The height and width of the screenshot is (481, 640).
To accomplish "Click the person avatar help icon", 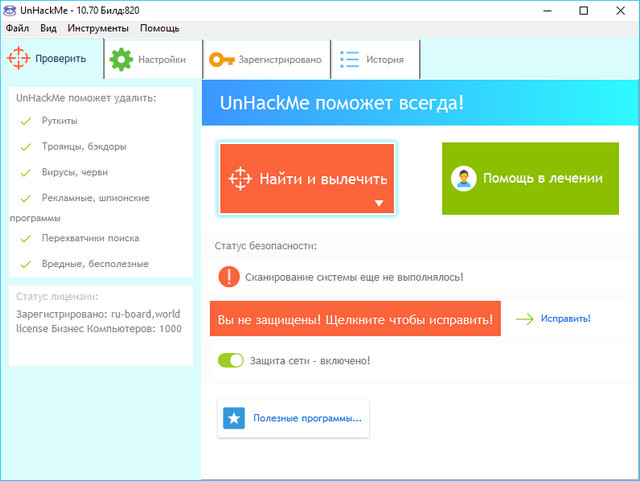I will pos(463,179).
